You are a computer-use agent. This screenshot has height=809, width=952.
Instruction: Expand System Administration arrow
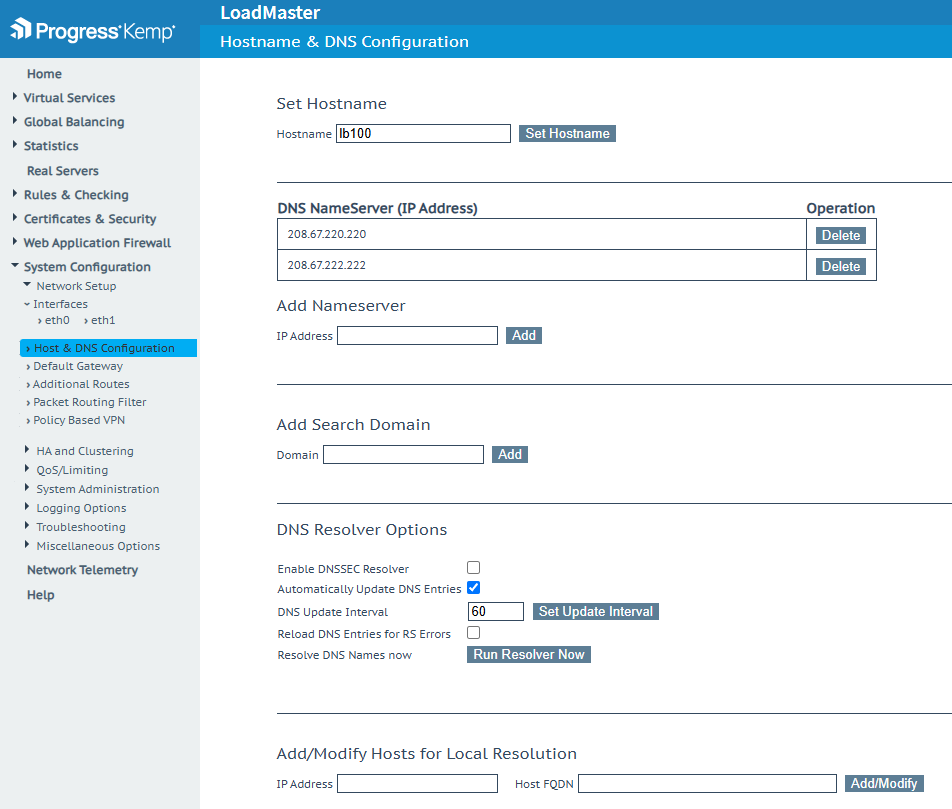click(27, 487)
